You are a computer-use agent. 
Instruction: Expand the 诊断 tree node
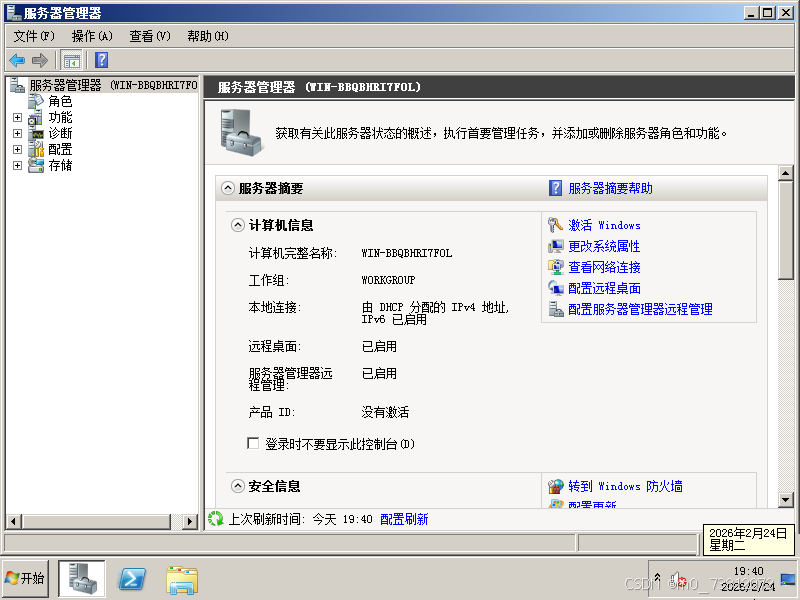pyautogui.click(x=17, y=134)
